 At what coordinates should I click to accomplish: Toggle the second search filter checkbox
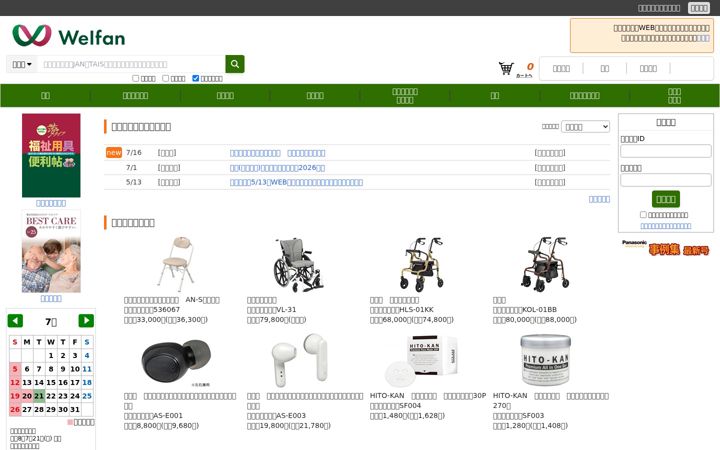pyautogui.click(x=166, y=78)
